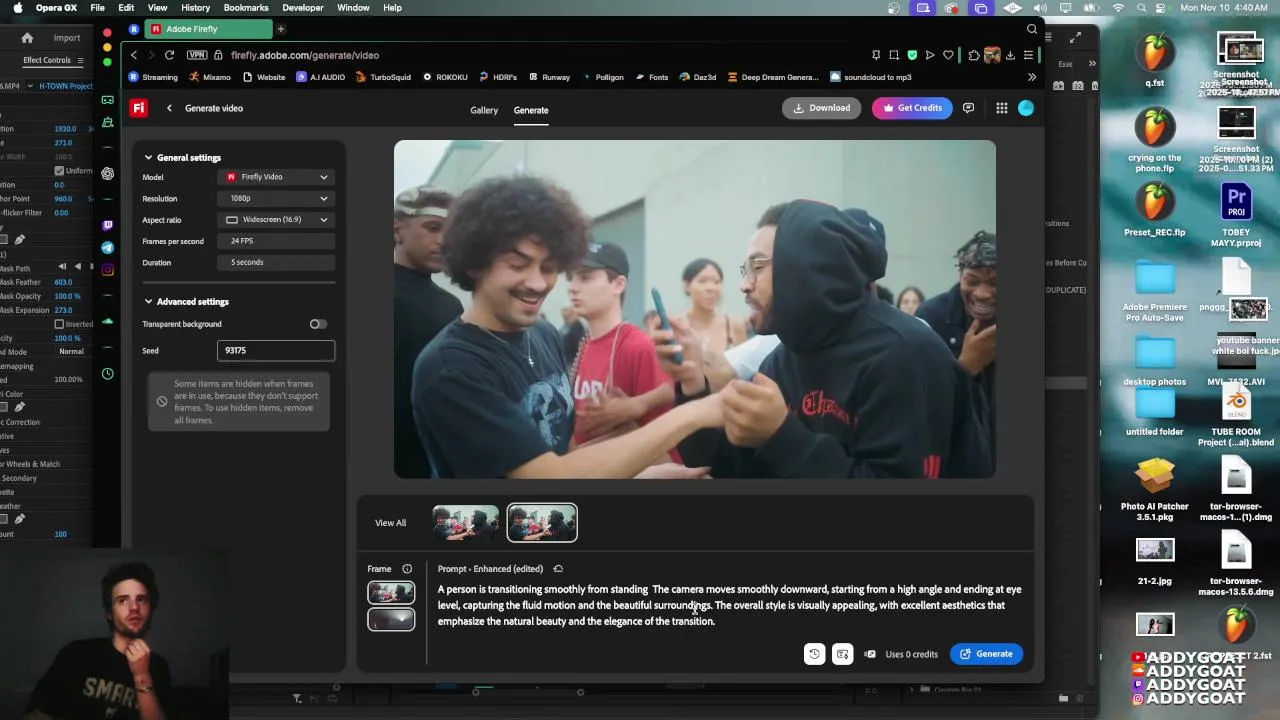Open prompt settings icon beside history button

click(842, 654)
